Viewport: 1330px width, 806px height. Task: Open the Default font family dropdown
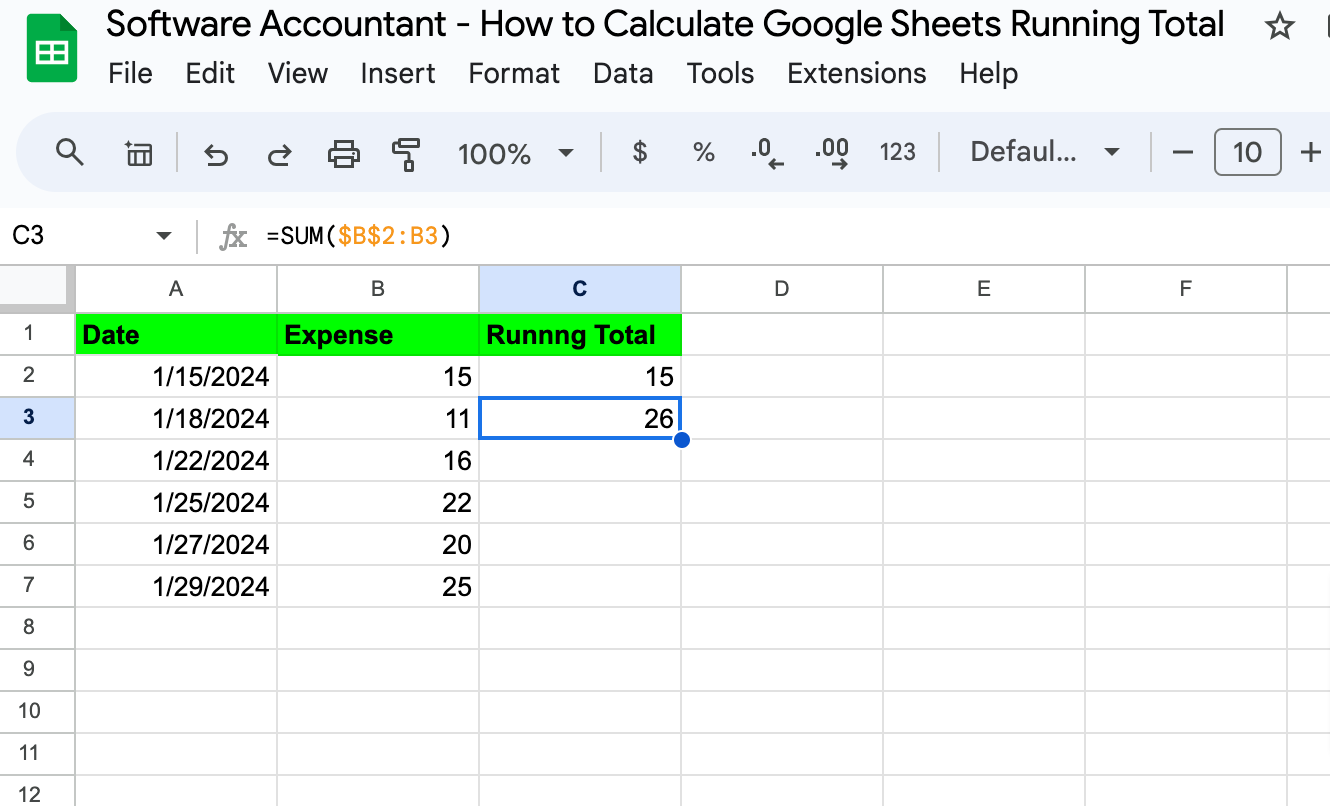coord(1044,152)
